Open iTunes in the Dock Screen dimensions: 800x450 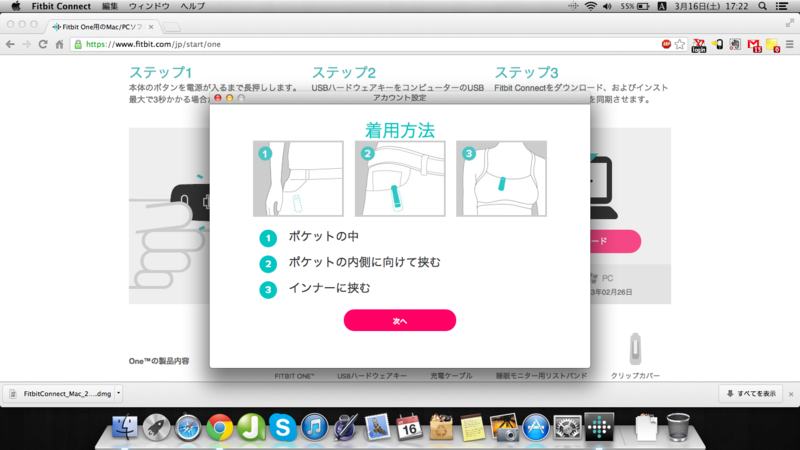coord(314,427)
